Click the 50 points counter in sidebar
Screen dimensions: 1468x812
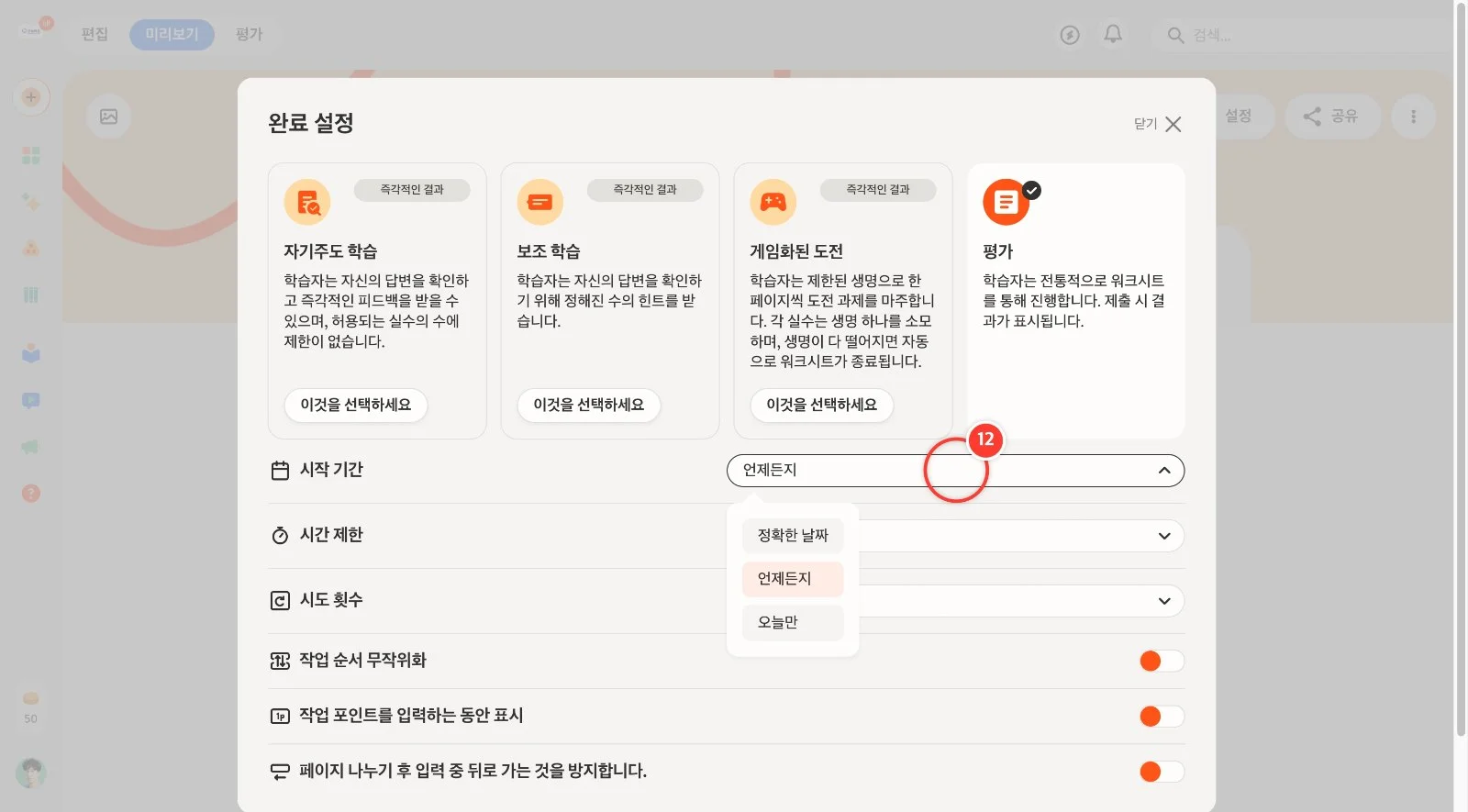tap(31, 707)
